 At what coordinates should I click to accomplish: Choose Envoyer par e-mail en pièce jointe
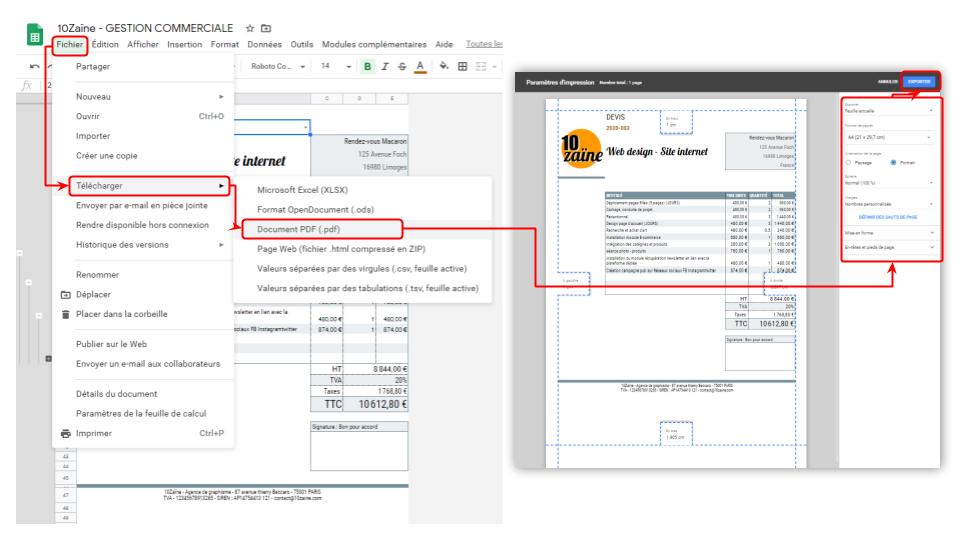tap(143, 206)
